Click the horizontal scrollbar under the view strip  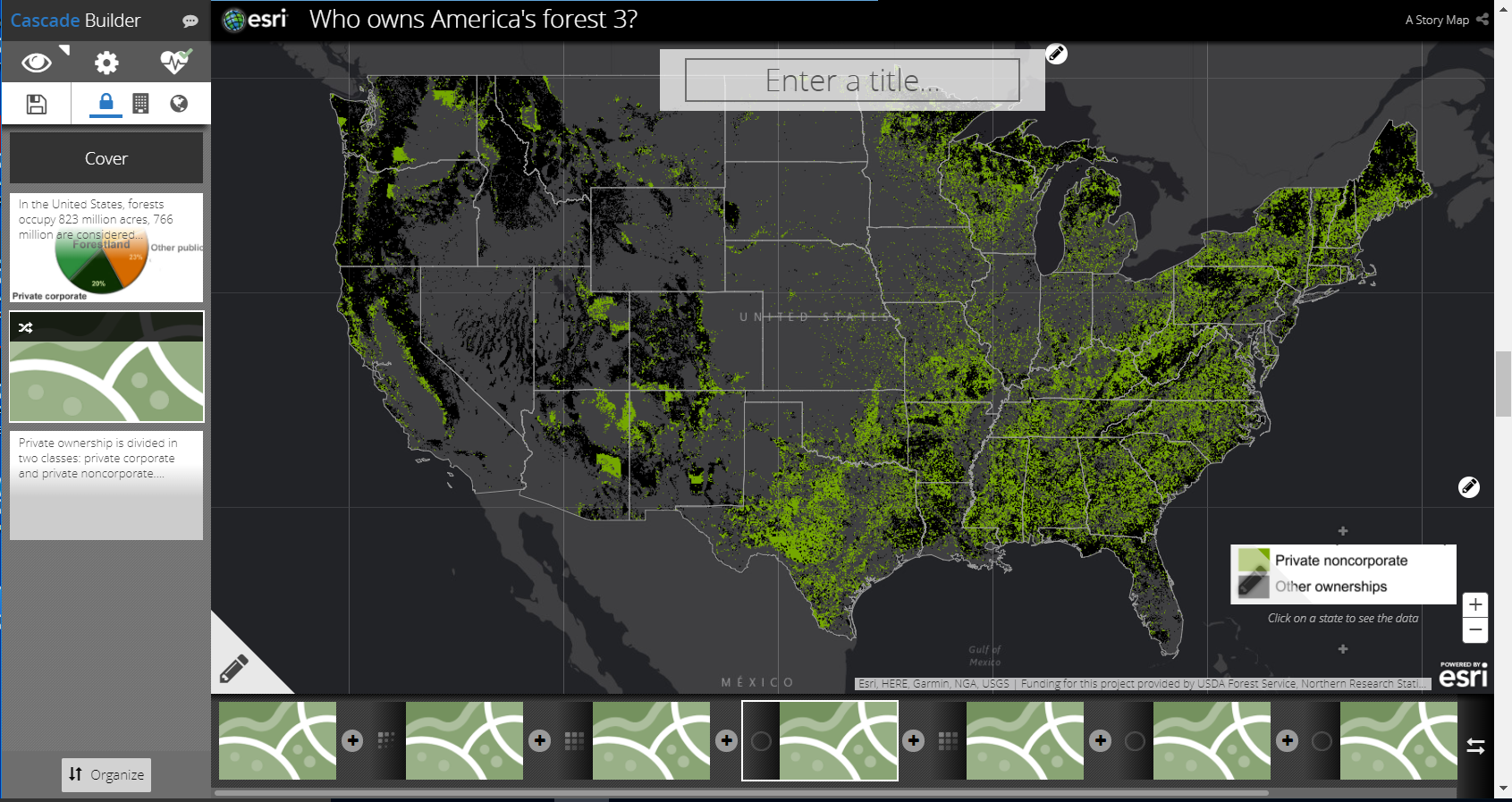point(741,792)
